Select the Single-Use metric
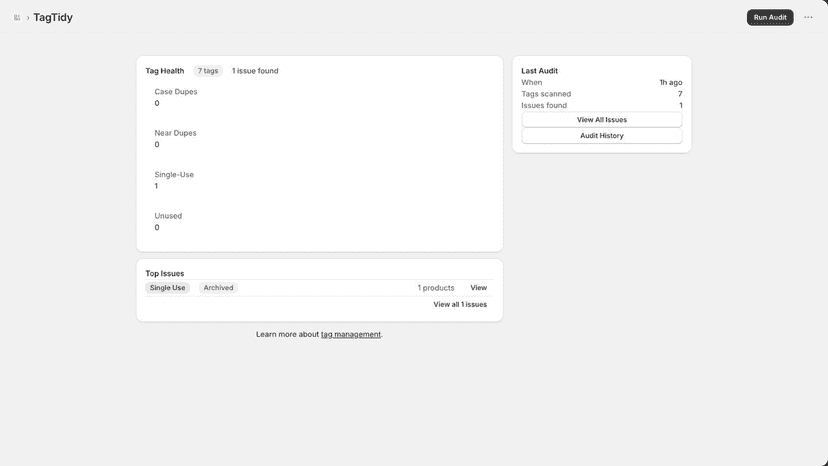The image size is (828, 466). pos(174,180)
